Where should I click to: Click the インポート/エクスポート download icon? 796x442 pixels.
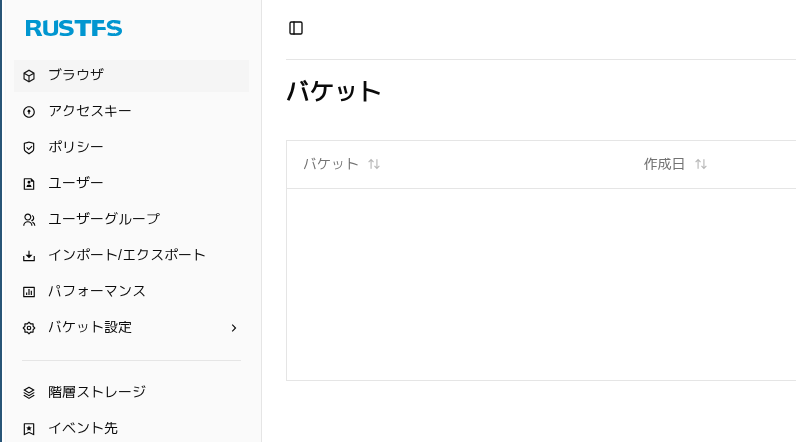tap(29, 256)
